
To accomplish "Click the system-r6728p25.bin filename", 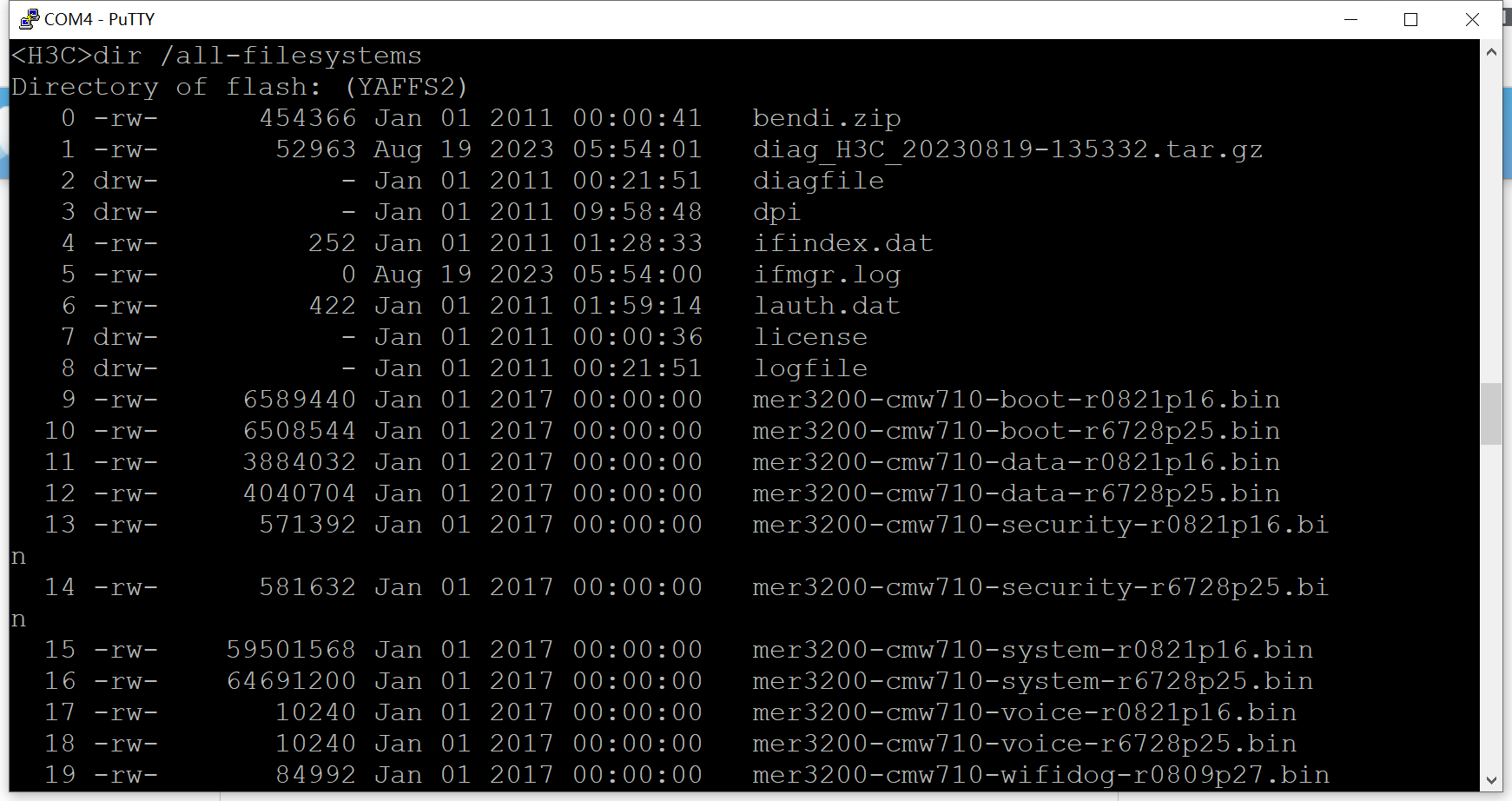I will [1033, 681].
